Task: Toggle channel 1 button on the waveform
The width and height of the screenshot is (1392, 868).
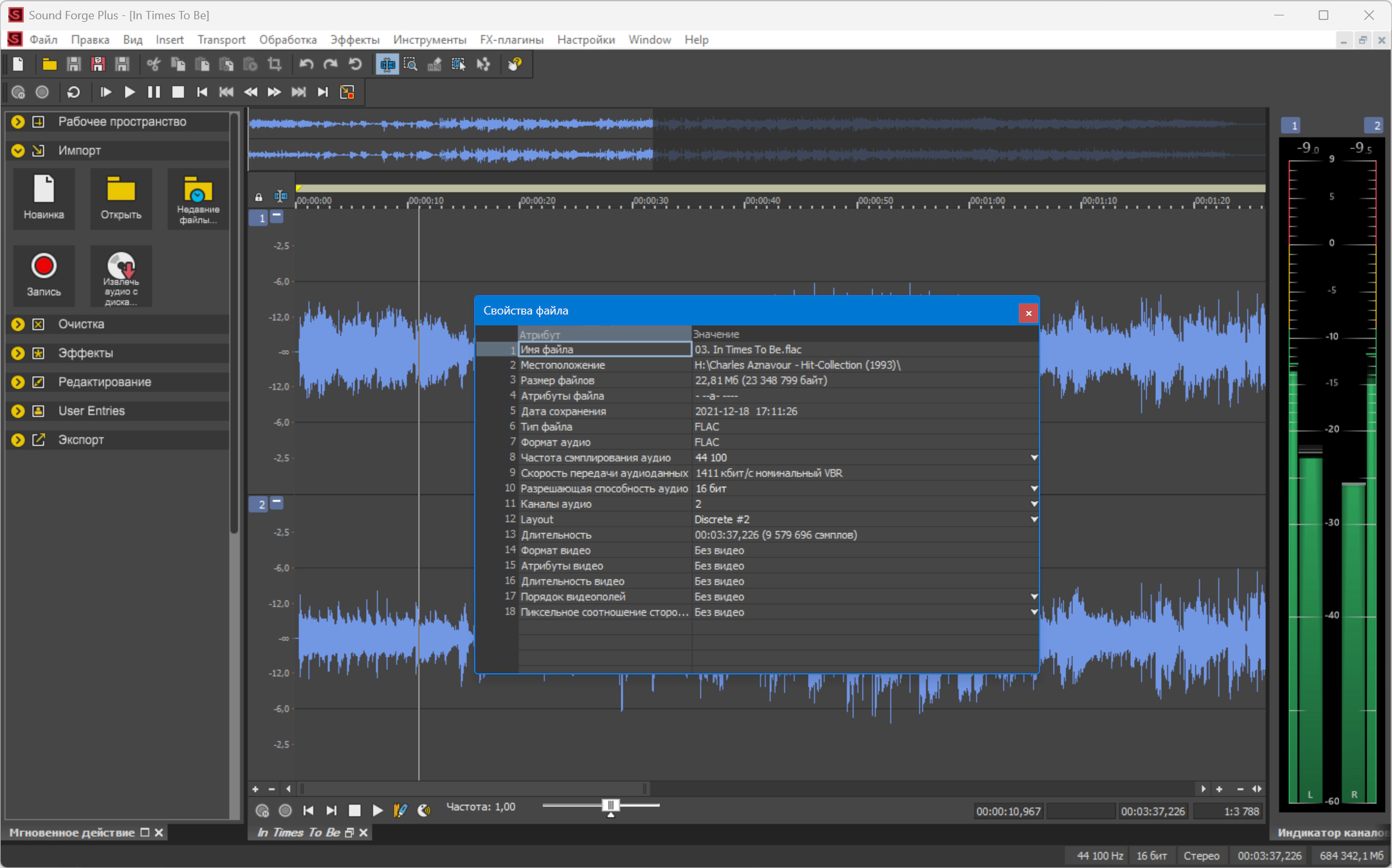Action: [x=259, y=218]
